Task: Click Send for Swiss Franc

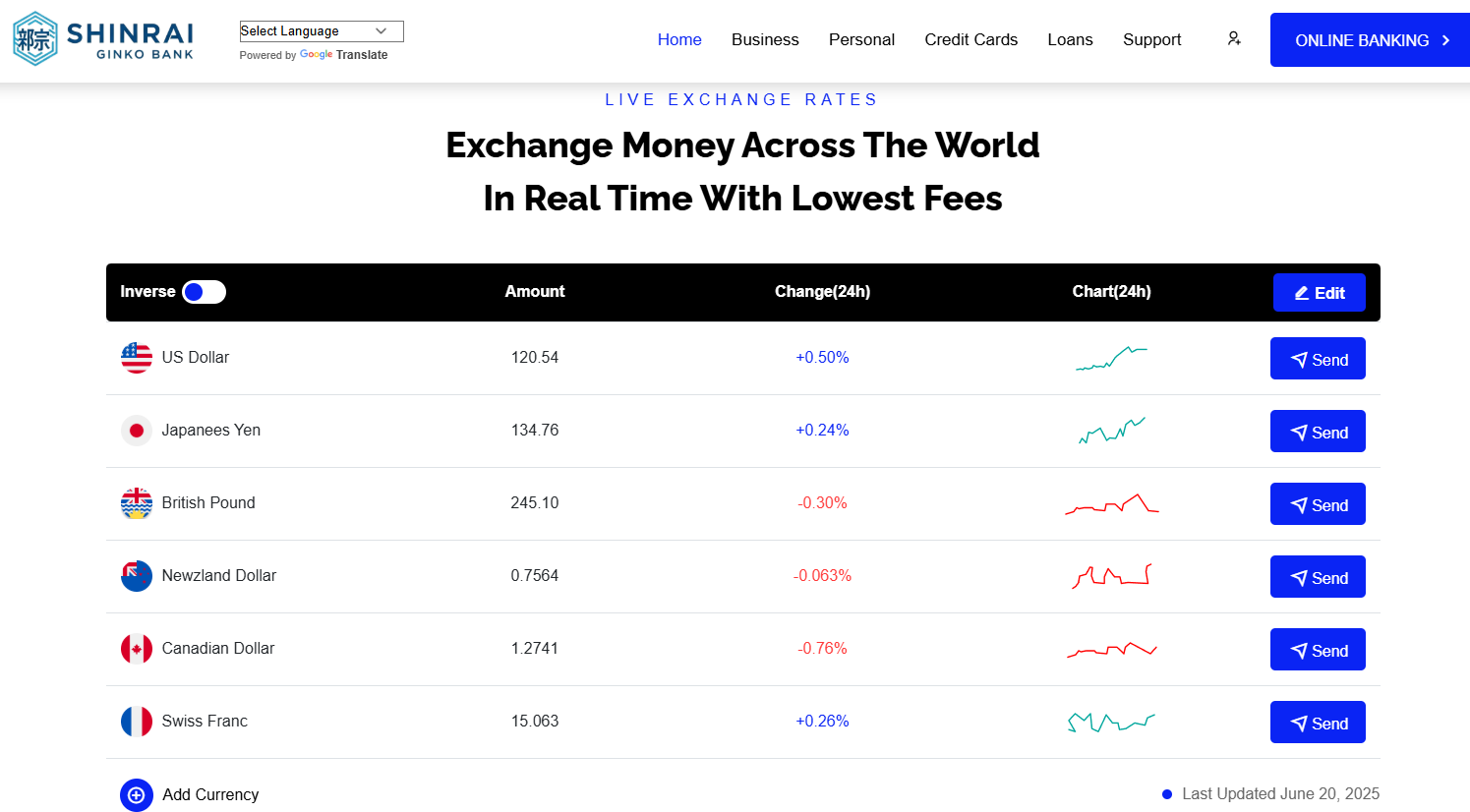Action: [x=1318, y=724]
